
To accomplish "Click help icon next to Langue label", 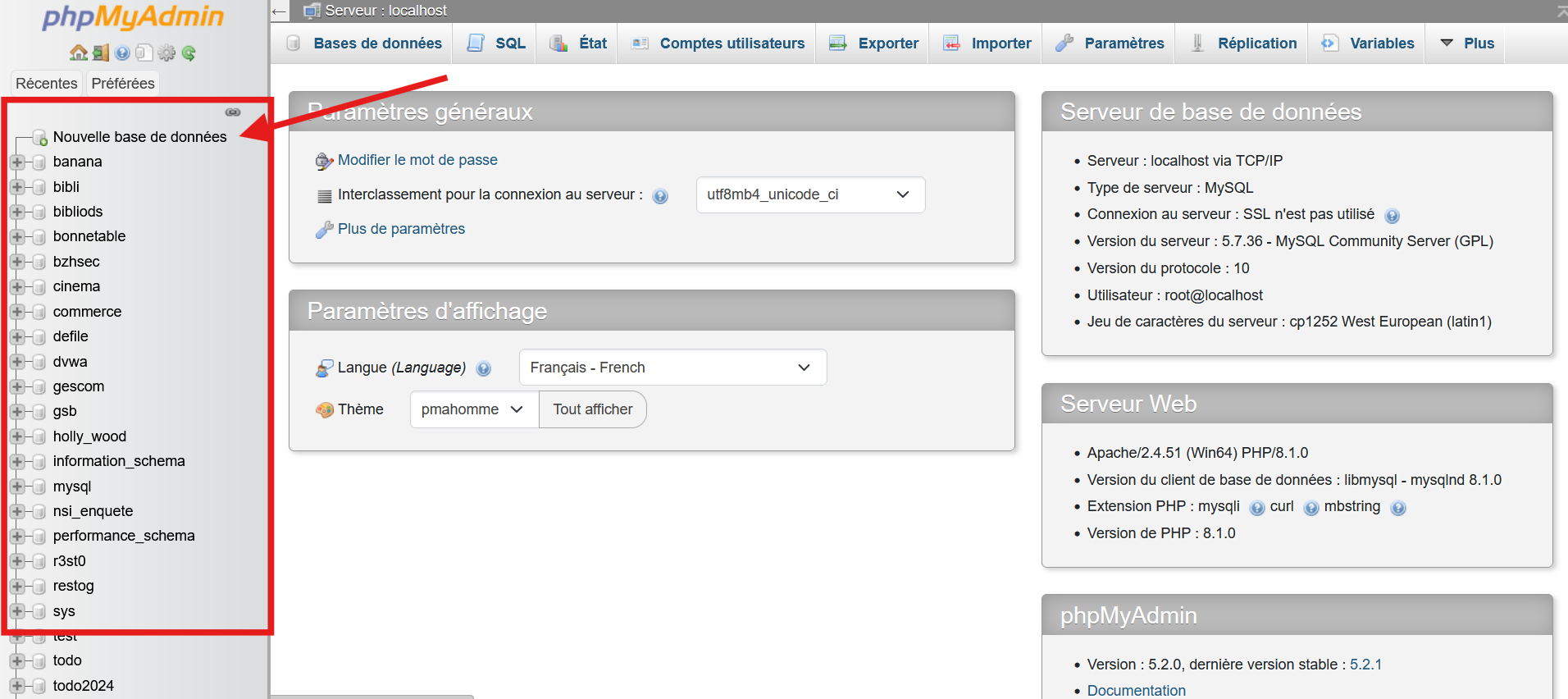I will (484, 368).
